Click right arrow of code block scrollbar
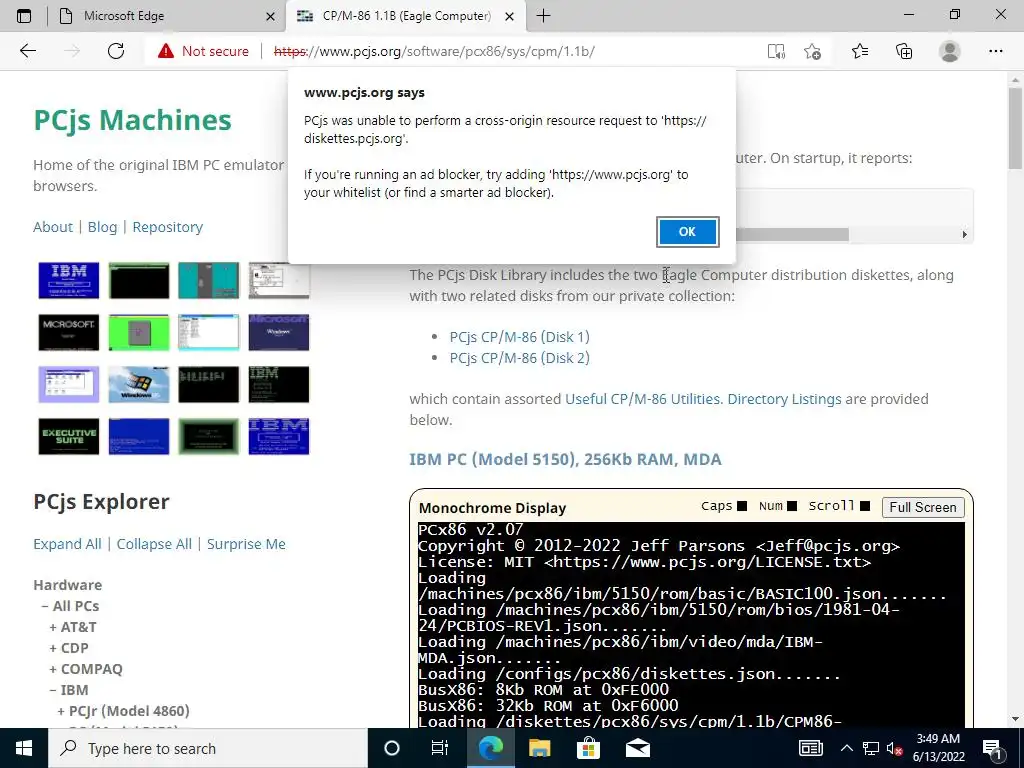 (965, 234)
